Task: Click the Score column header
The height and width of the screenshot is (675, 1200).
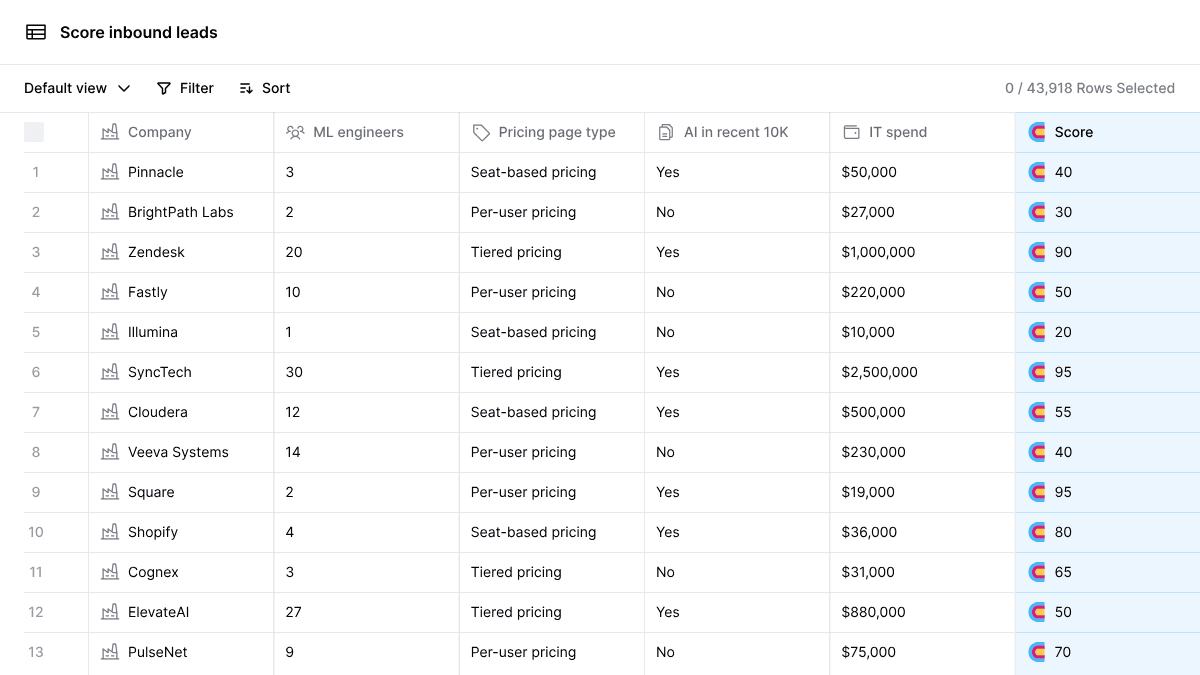Action: click(x=1108, y=132)
